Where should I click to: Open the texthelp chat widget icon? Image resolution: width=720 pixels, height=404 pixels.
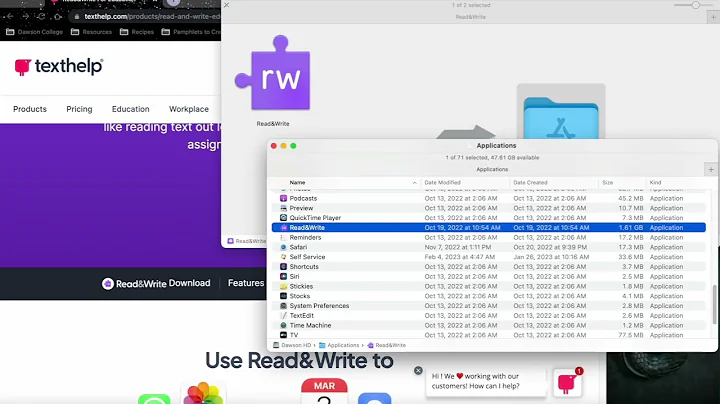tap(567, 382)
